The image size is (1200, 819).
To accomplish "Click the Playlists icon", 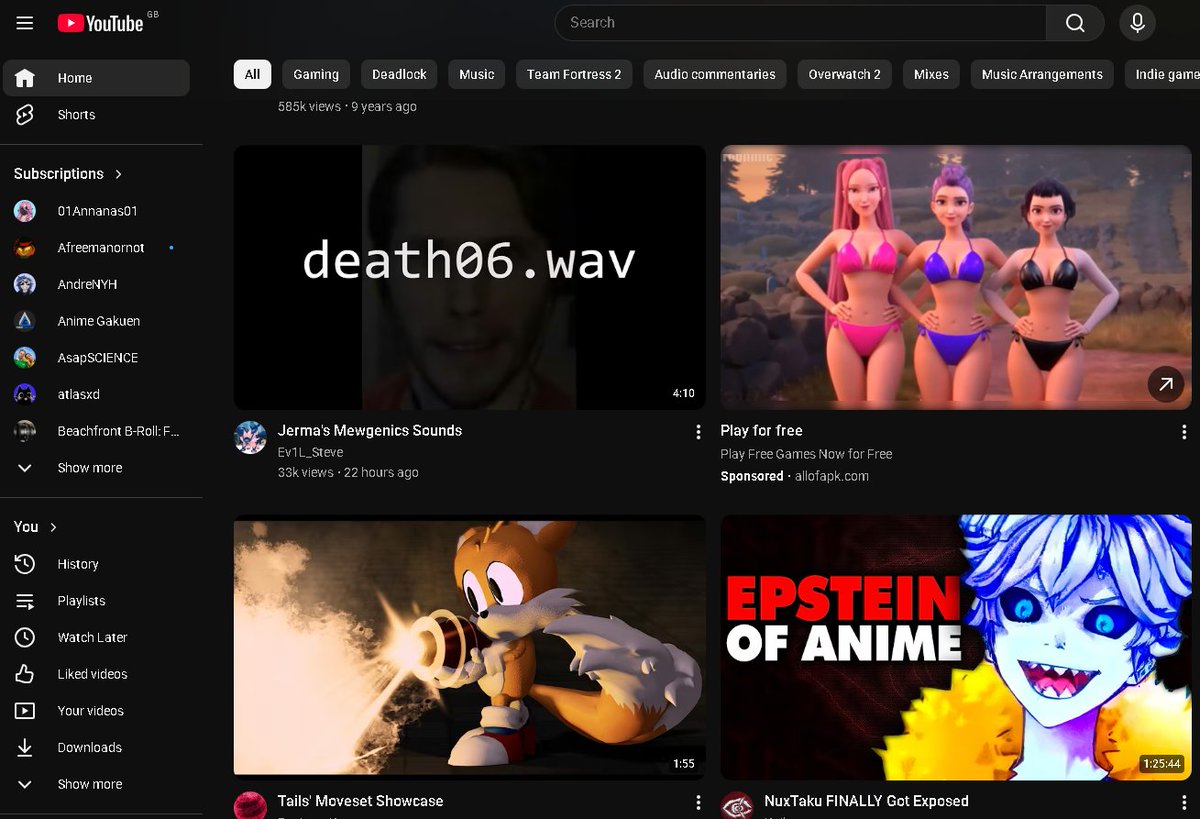I will pyautogui.click(x=25, y=601).
